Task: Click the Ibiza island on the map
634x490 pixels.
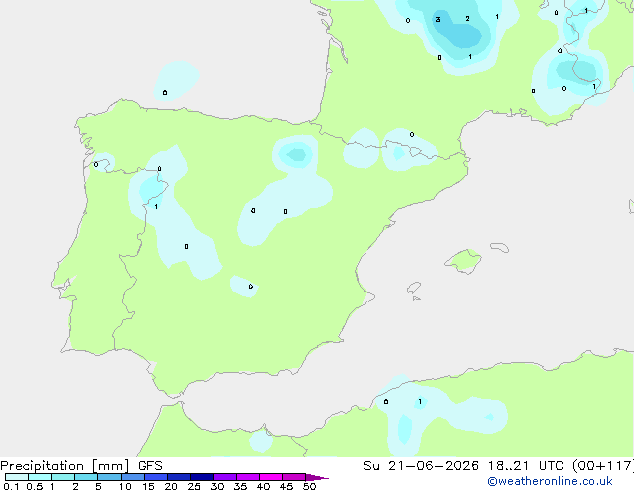Action: (414, 288)
